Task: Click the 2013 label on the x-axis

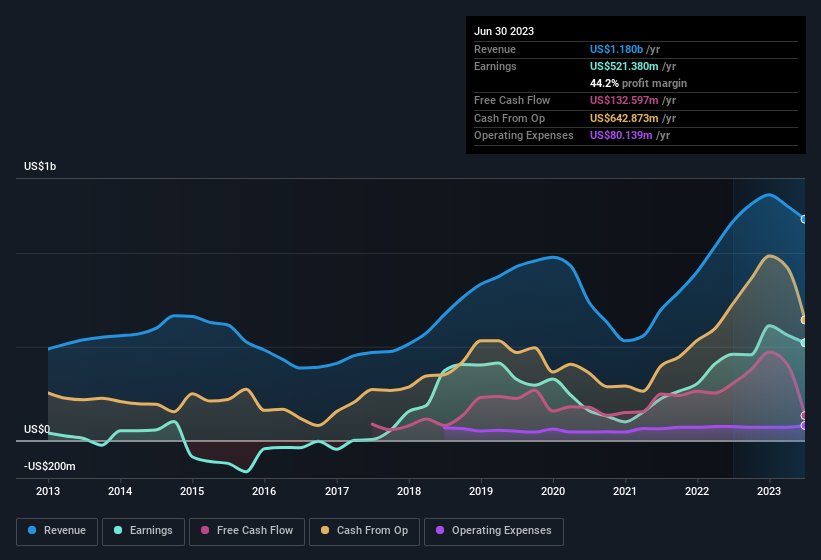Action: tap(48, 491)
